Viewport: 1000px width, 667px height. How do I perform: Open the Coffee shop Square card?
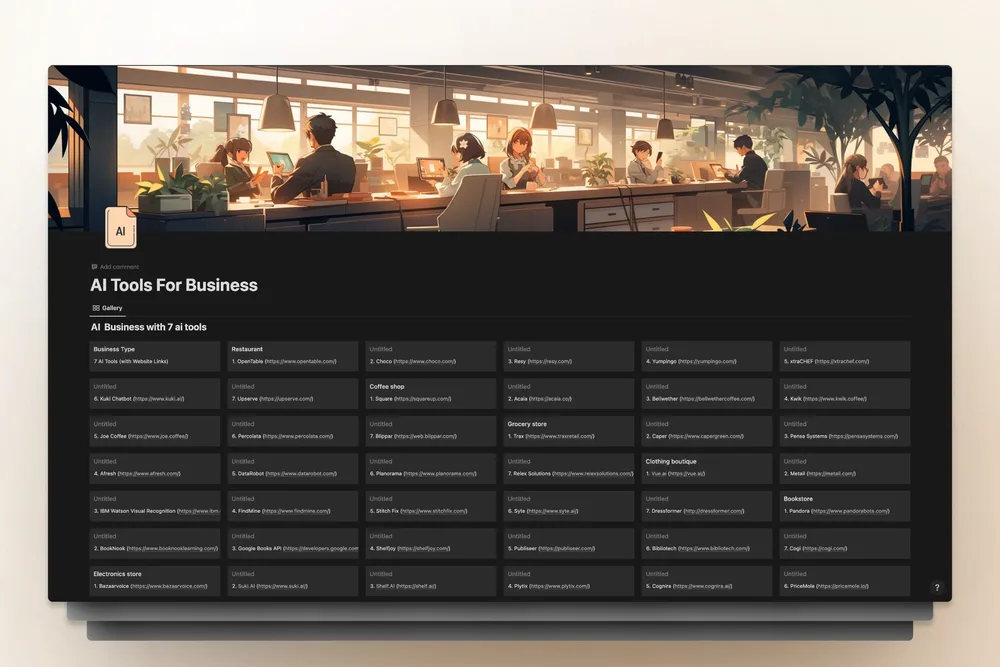(431, 393)
